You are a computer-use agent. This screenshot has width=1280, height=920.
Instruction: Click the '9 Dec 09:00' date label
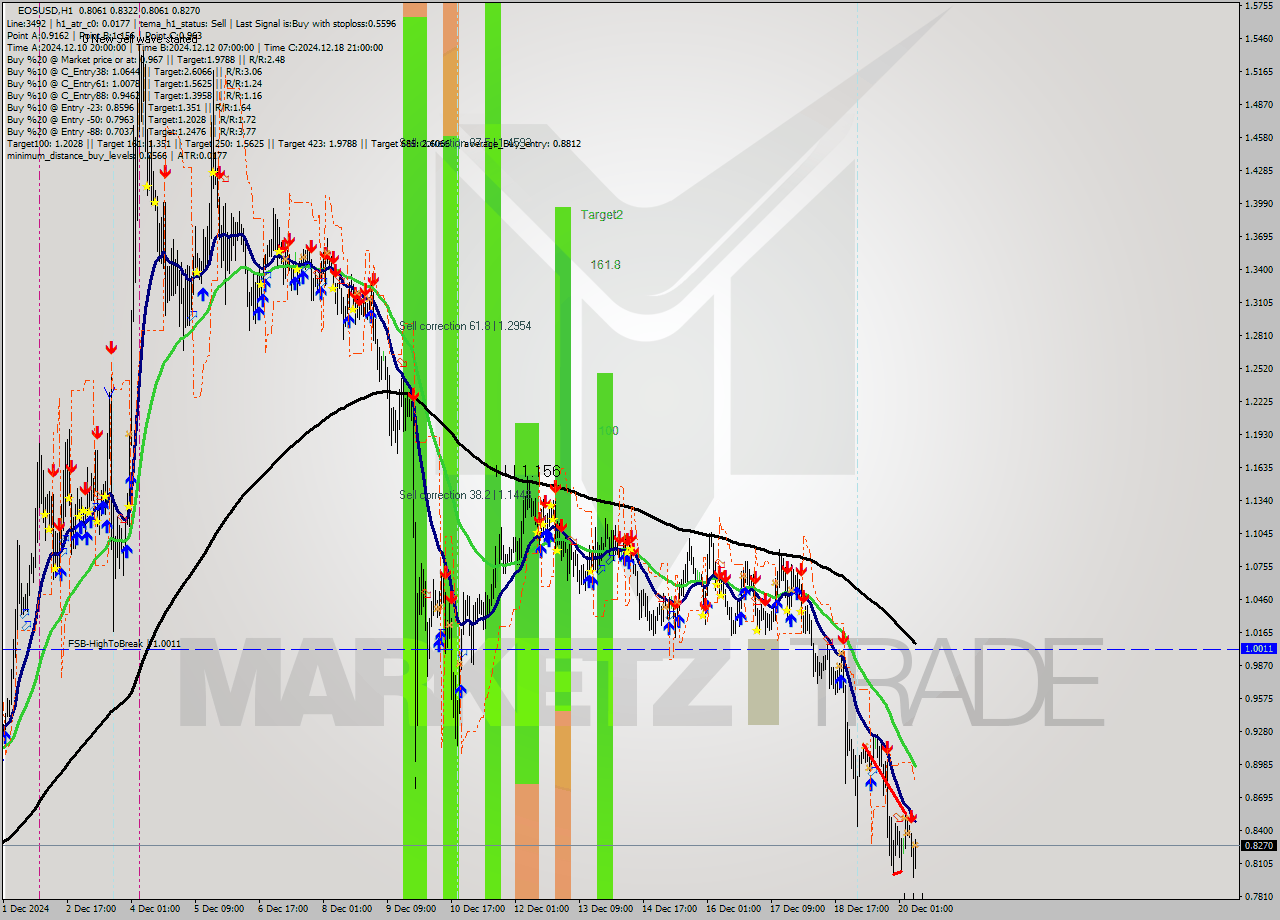coord(410,909)
